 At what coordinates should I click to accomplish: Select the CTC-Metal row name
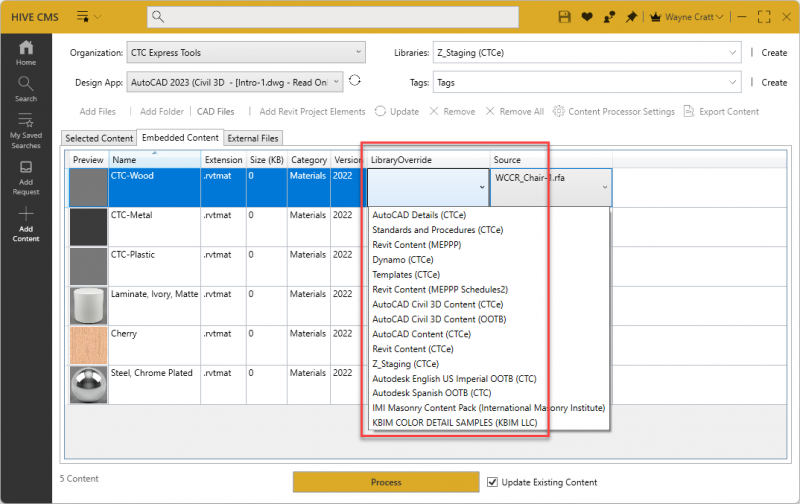[x=132, y=215]
